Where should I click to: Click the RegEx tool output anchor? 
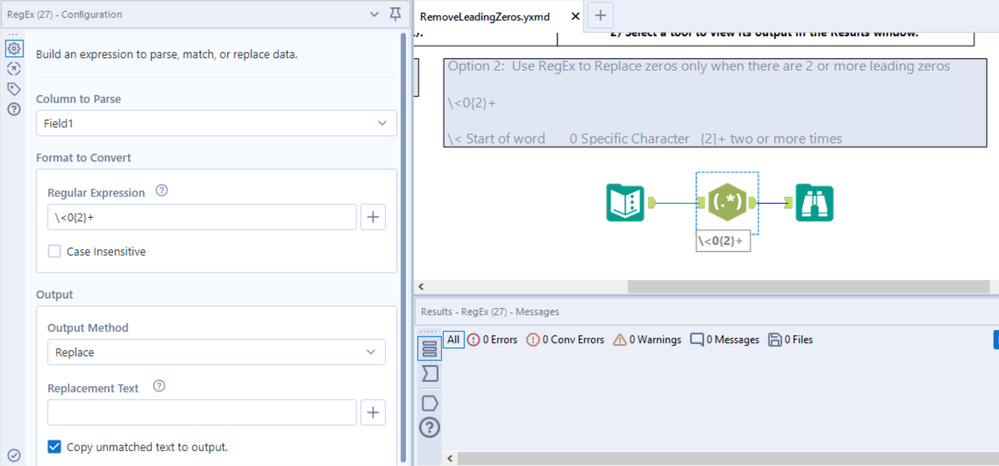(752, 203)
